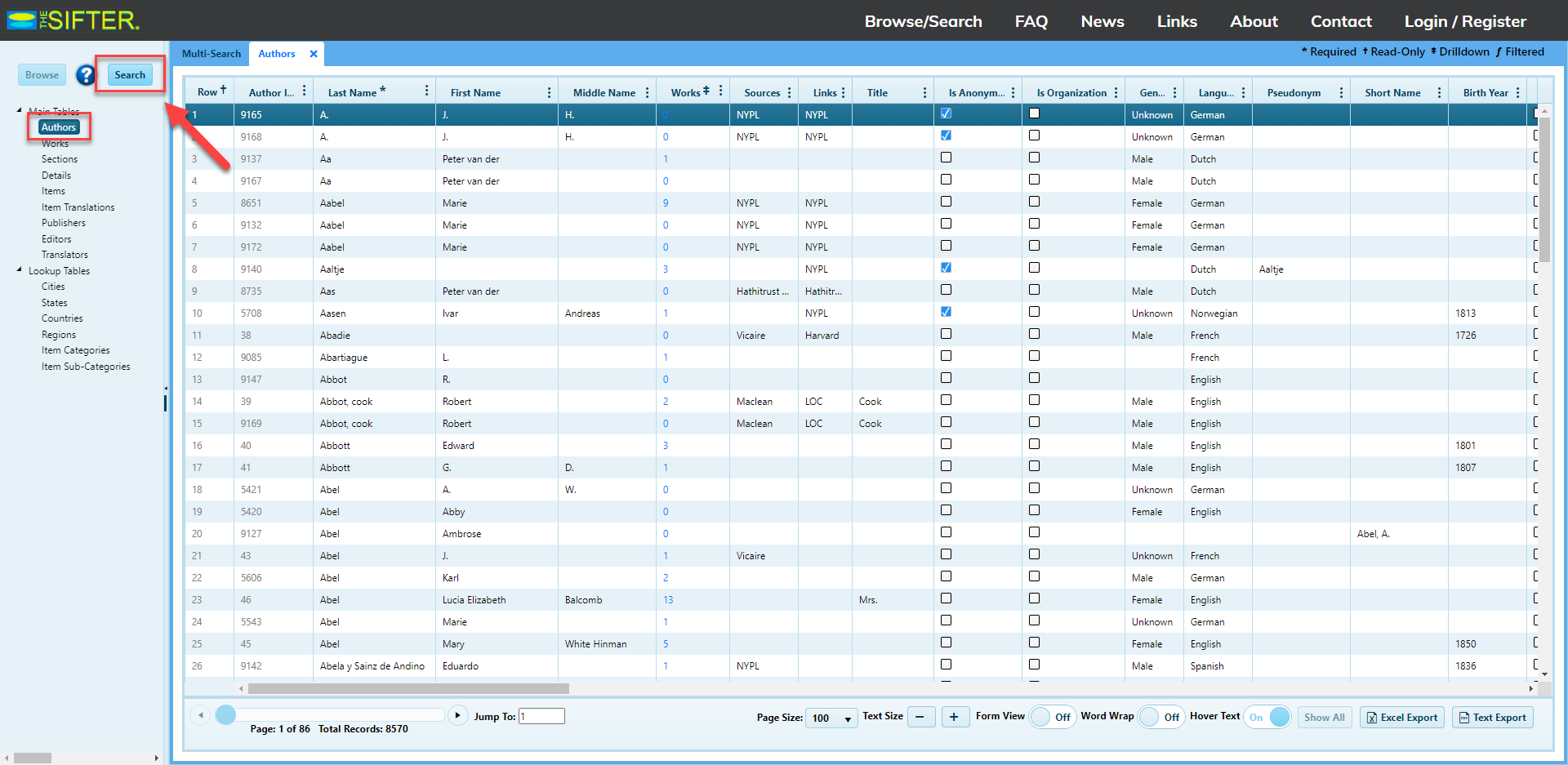
Task: Open the First Name column options icon
Action: (x=549, y=92)
